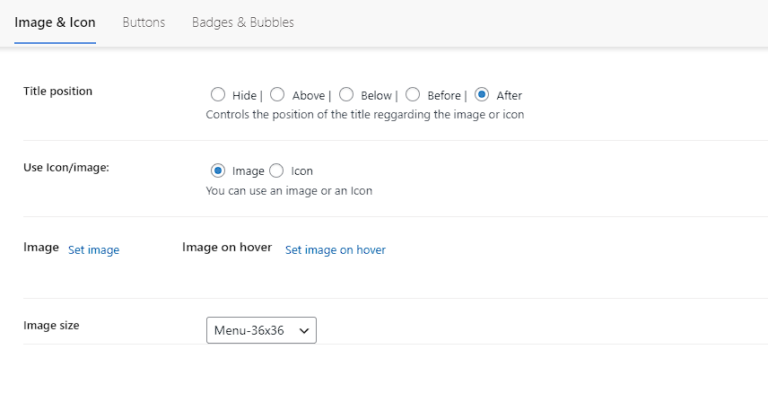Pick Before as title position
The image size is (768, 393).
[x=412, y=94]
